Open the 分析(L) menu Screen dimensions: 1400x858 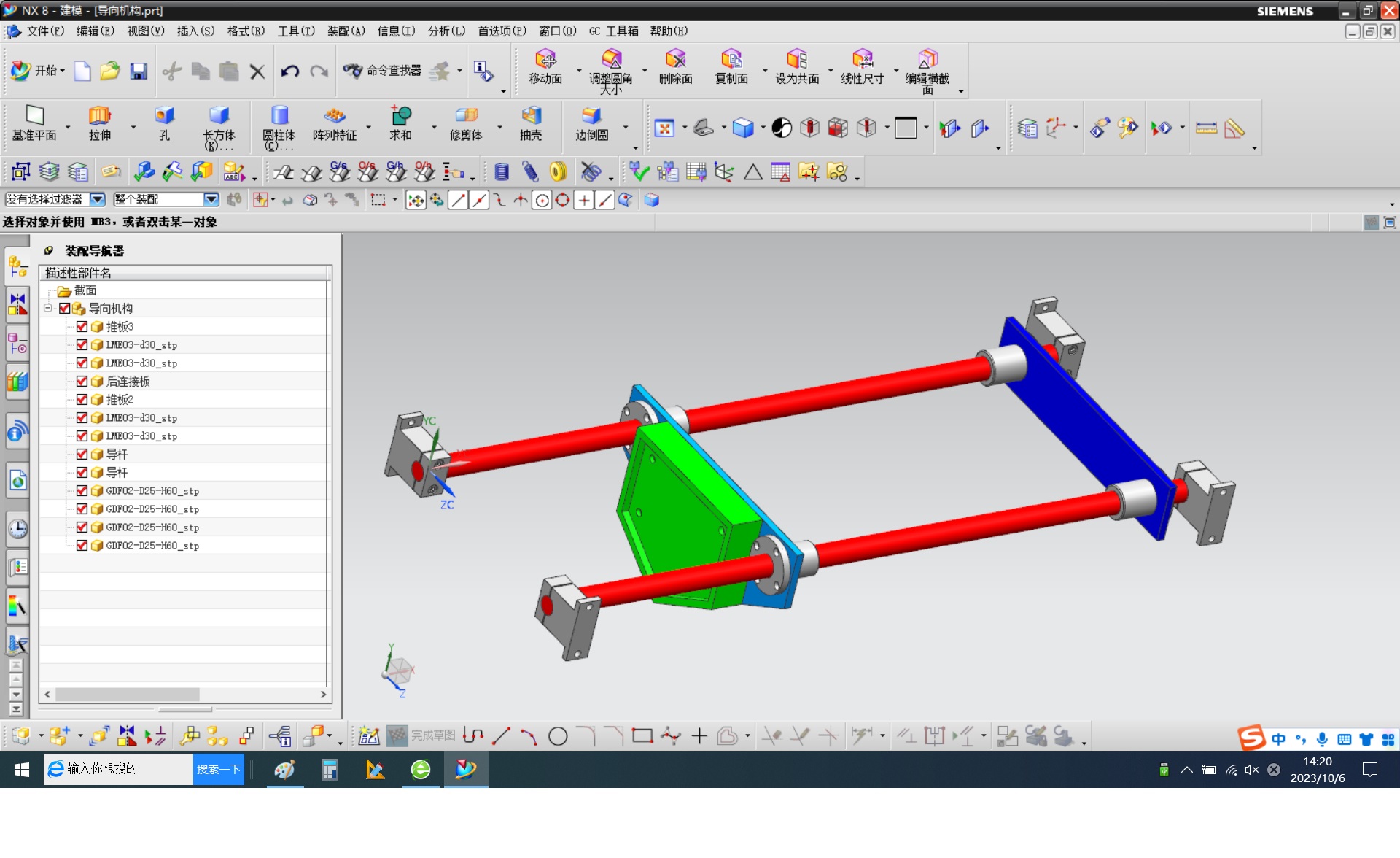(x=446, y=31)
